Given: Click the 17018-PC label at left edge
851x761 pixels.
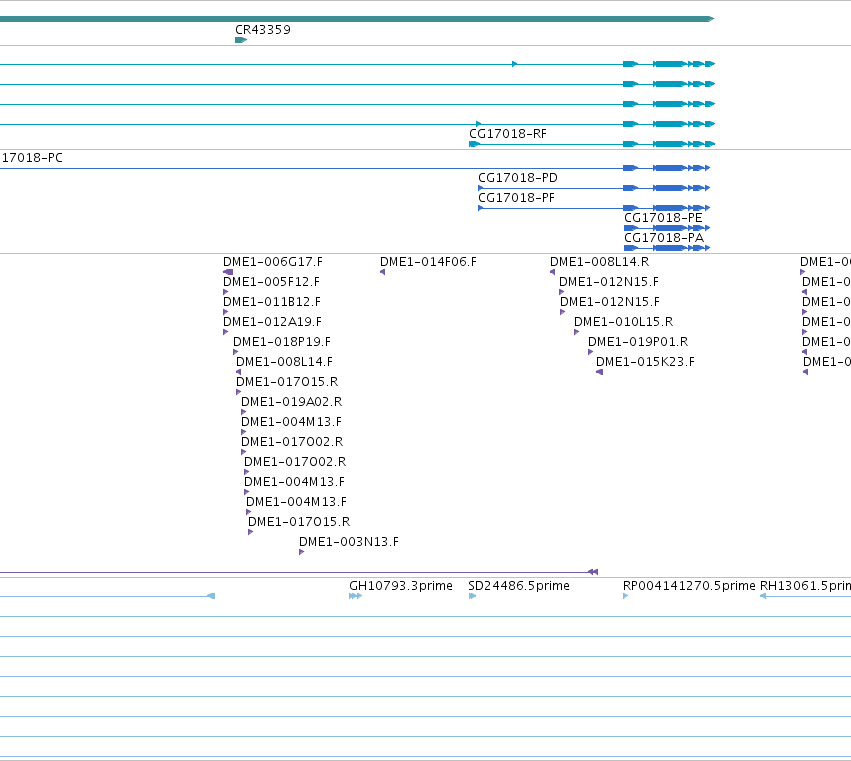Looking at the screenshot, I should pyautogui.click(x=32, y=158).
